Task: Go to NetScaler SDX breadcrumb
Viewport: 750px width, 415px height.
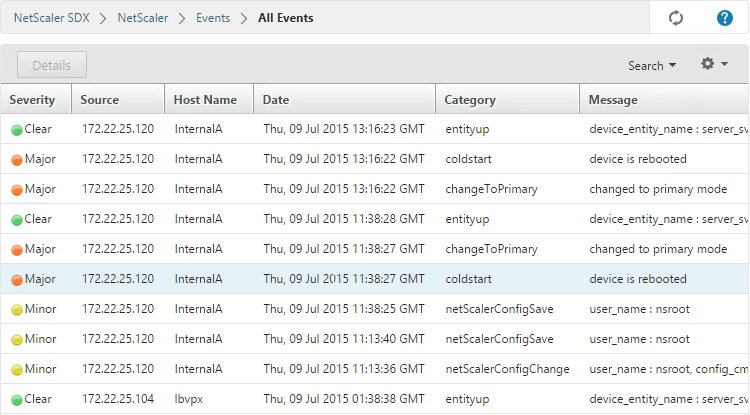Action: pyautogui.click(x=52, y=18)
